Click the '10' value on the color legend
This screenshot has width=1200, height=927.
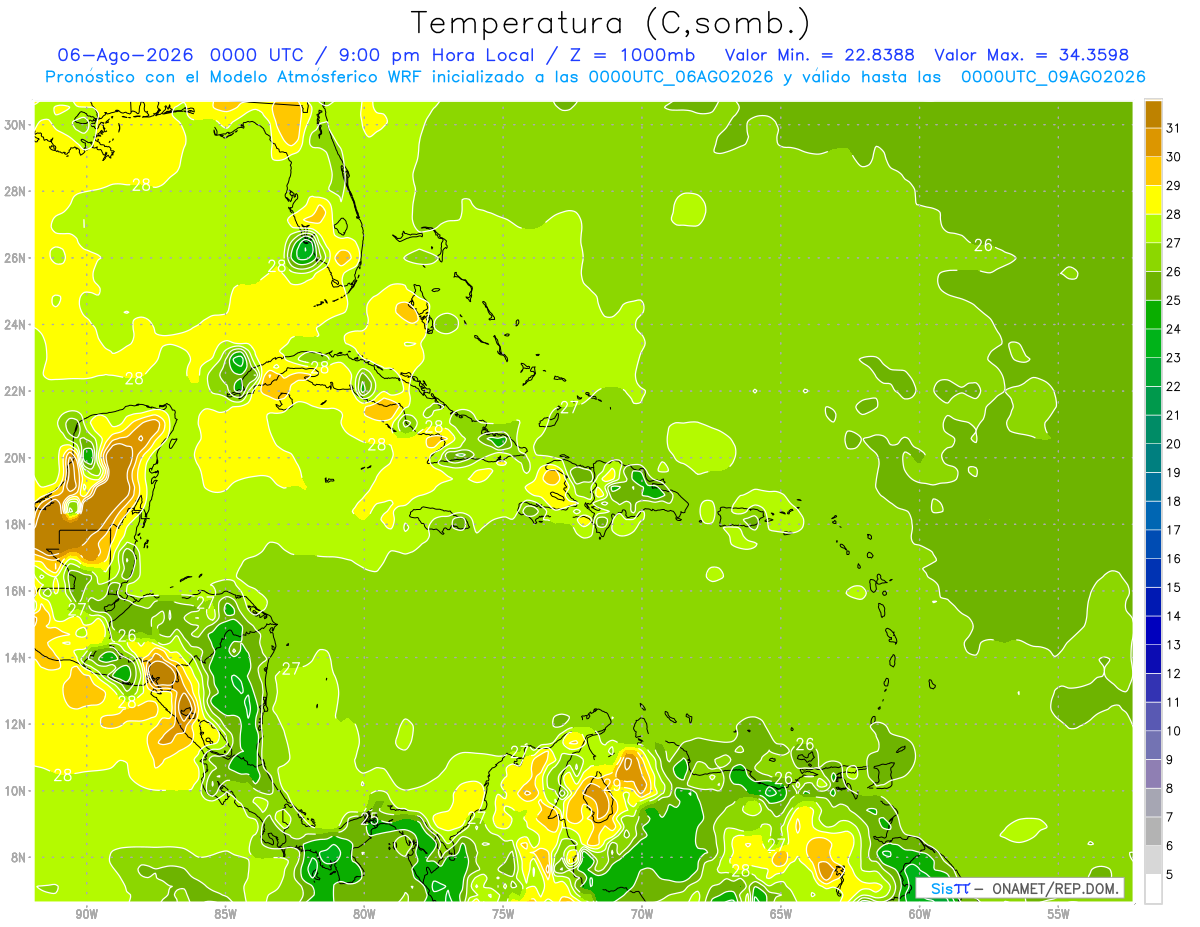(1174, 731)
